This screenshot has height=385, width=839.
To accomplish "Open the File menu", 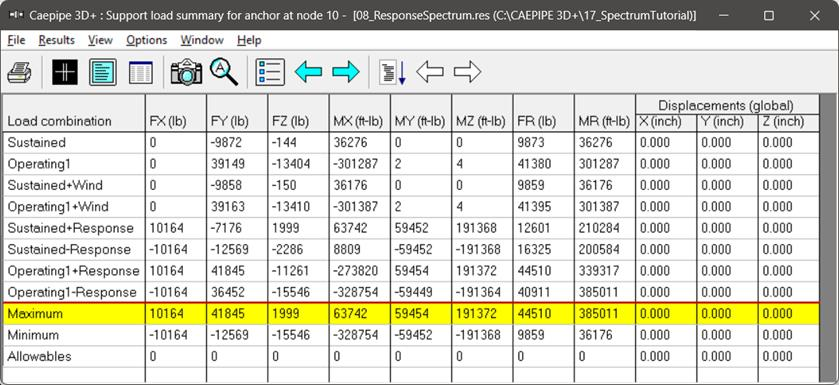I will [x=17, y=40].
